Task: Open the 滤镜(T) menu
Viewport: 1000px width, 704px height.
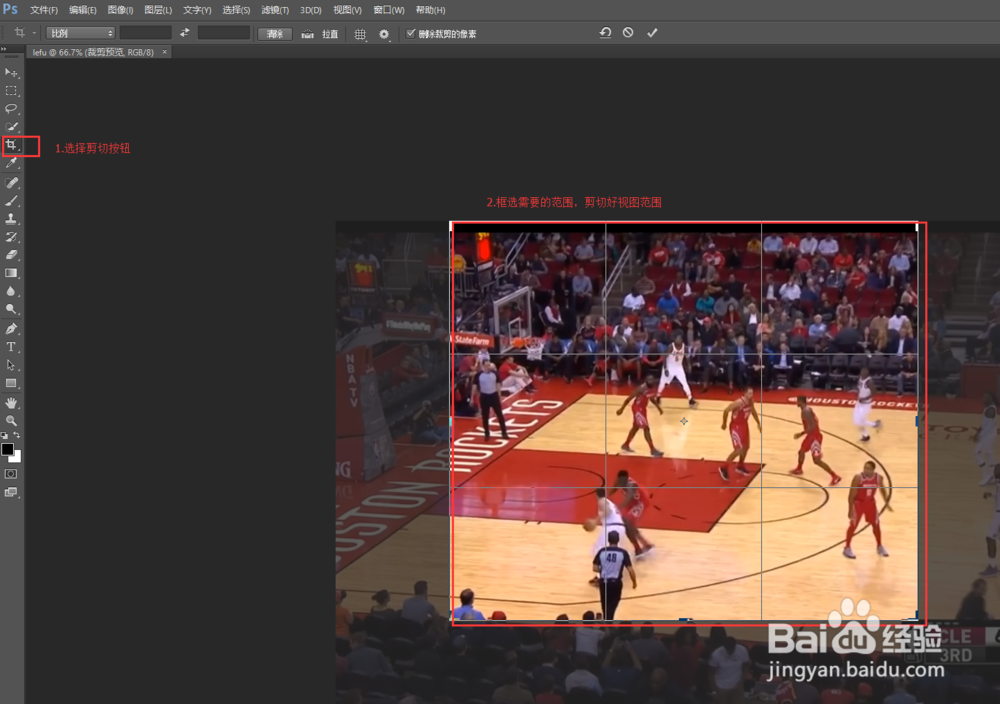Action: click(275, 10)
